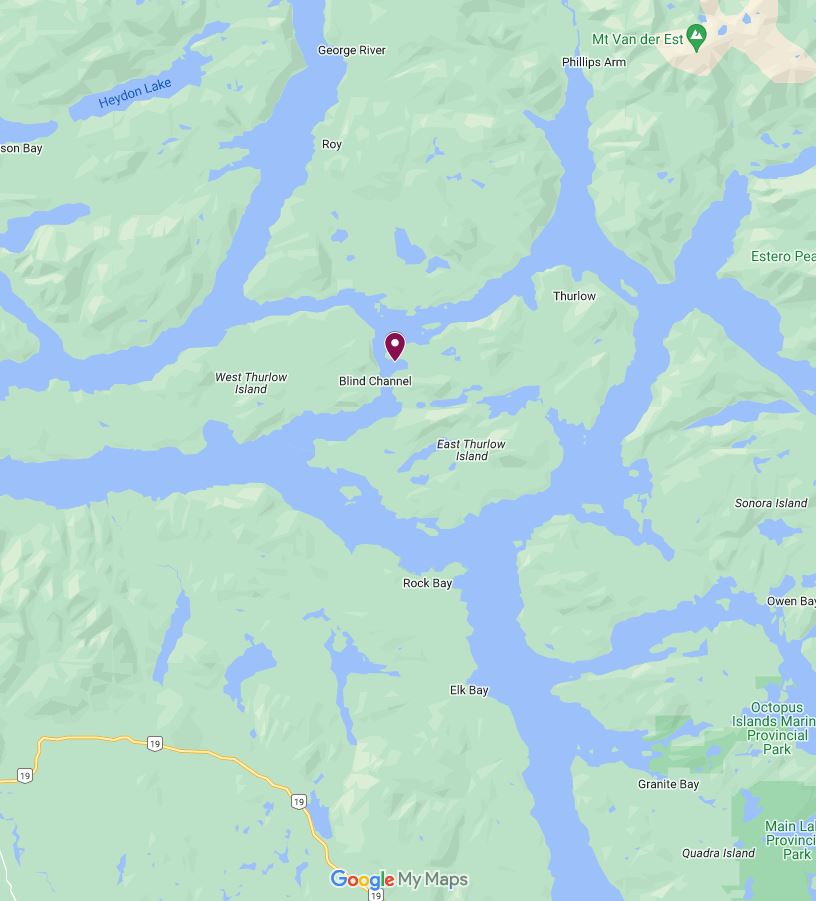Image resolution: width=816 pixels, height=901 pixels.
Task: Click the maroon location pin marker
Action: (x=395, y=346)
